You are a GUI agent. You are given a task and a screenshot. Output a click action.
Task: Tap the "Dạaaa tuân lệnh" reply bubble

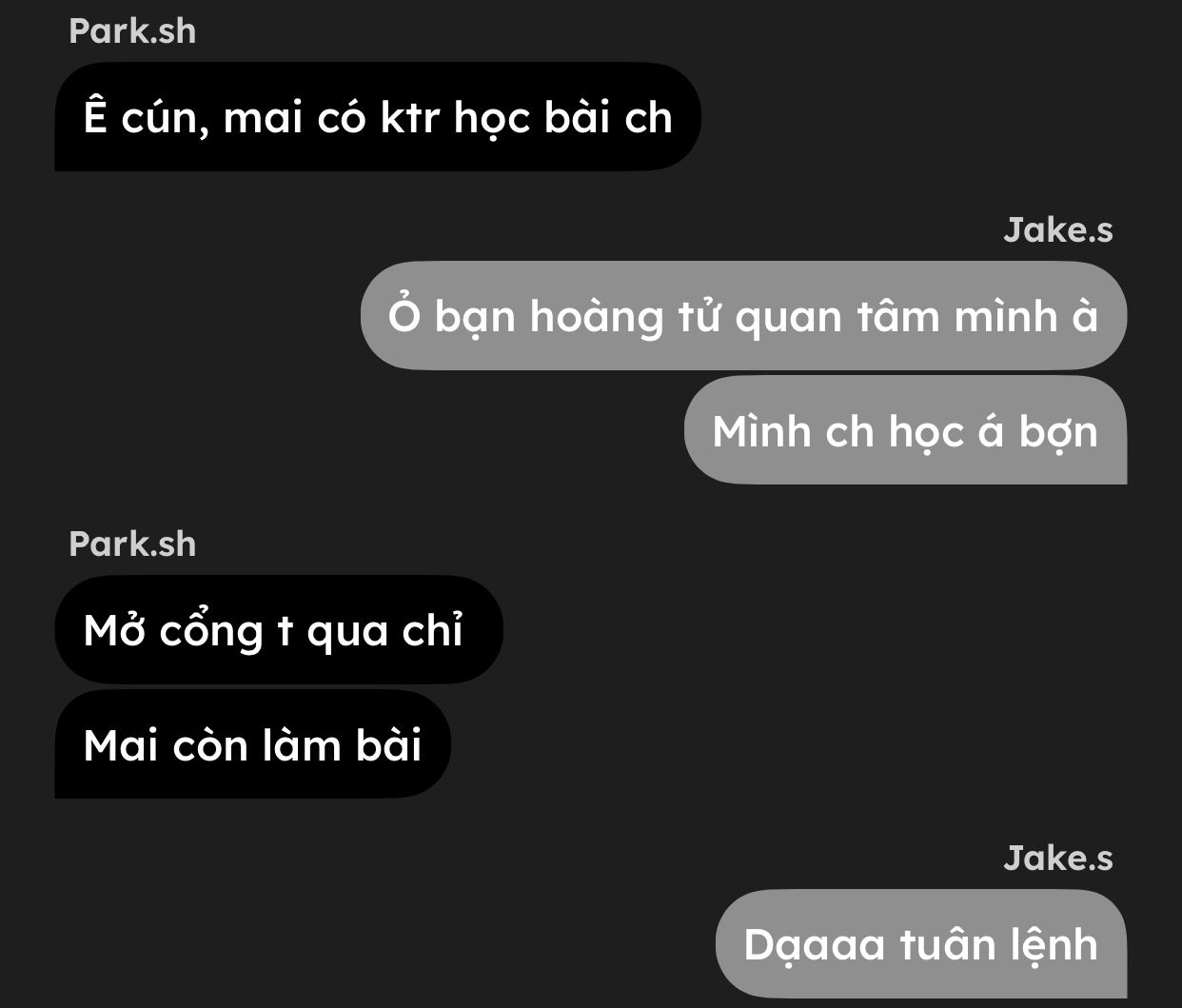920,943
